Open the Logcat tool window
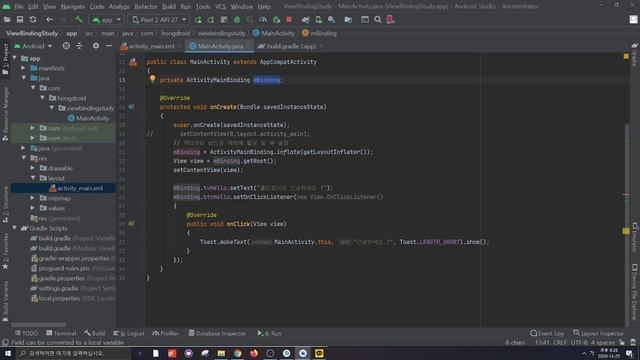Screen dimensions: 640x360 click(x=129, y=333)
